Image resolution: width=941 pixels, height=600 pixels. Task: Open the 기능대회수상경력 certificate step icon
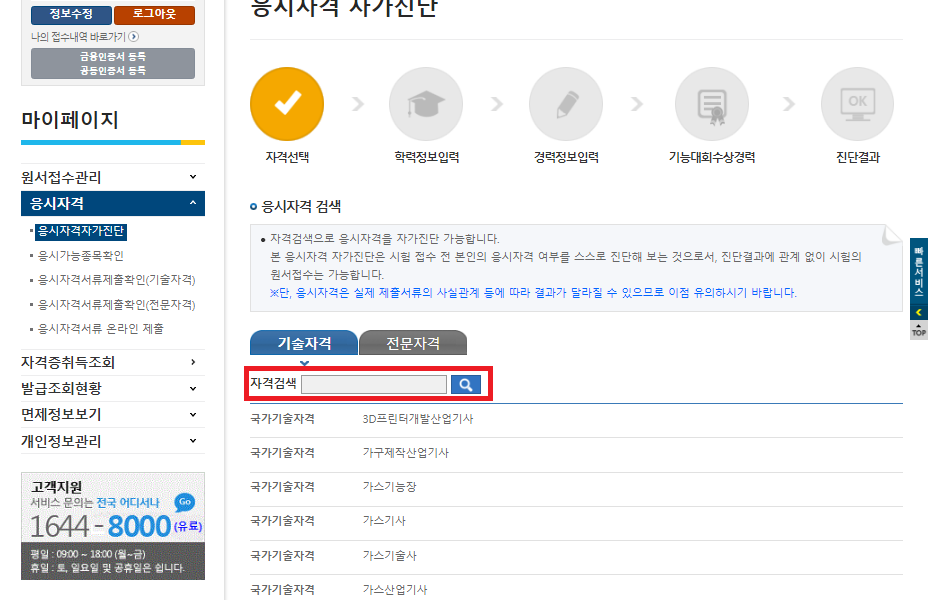tap(712, 103)
